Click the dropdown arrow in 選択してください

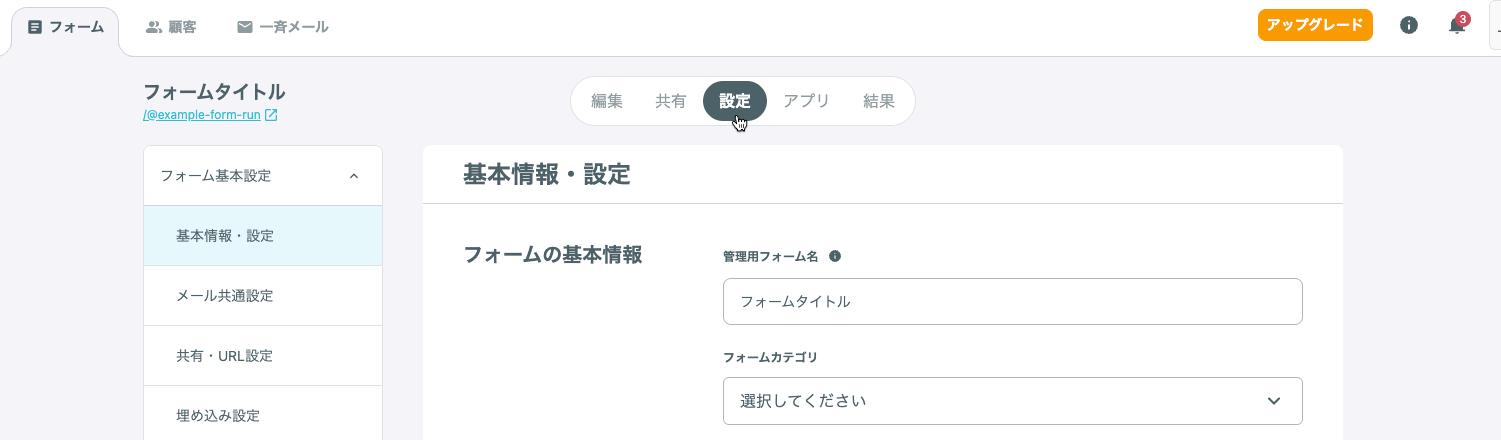point(1274,401)
